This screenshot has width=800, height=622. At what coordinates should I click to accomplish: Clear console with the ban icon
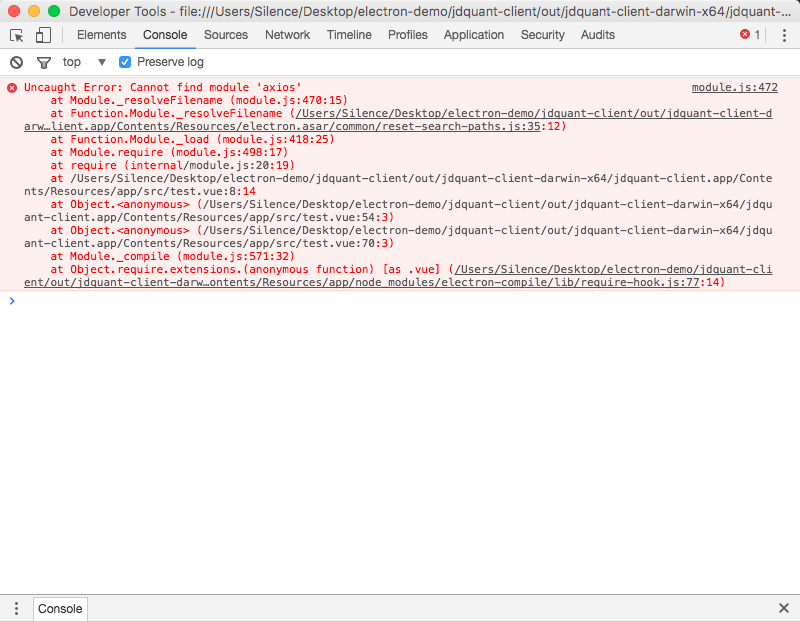pos(16,62)
